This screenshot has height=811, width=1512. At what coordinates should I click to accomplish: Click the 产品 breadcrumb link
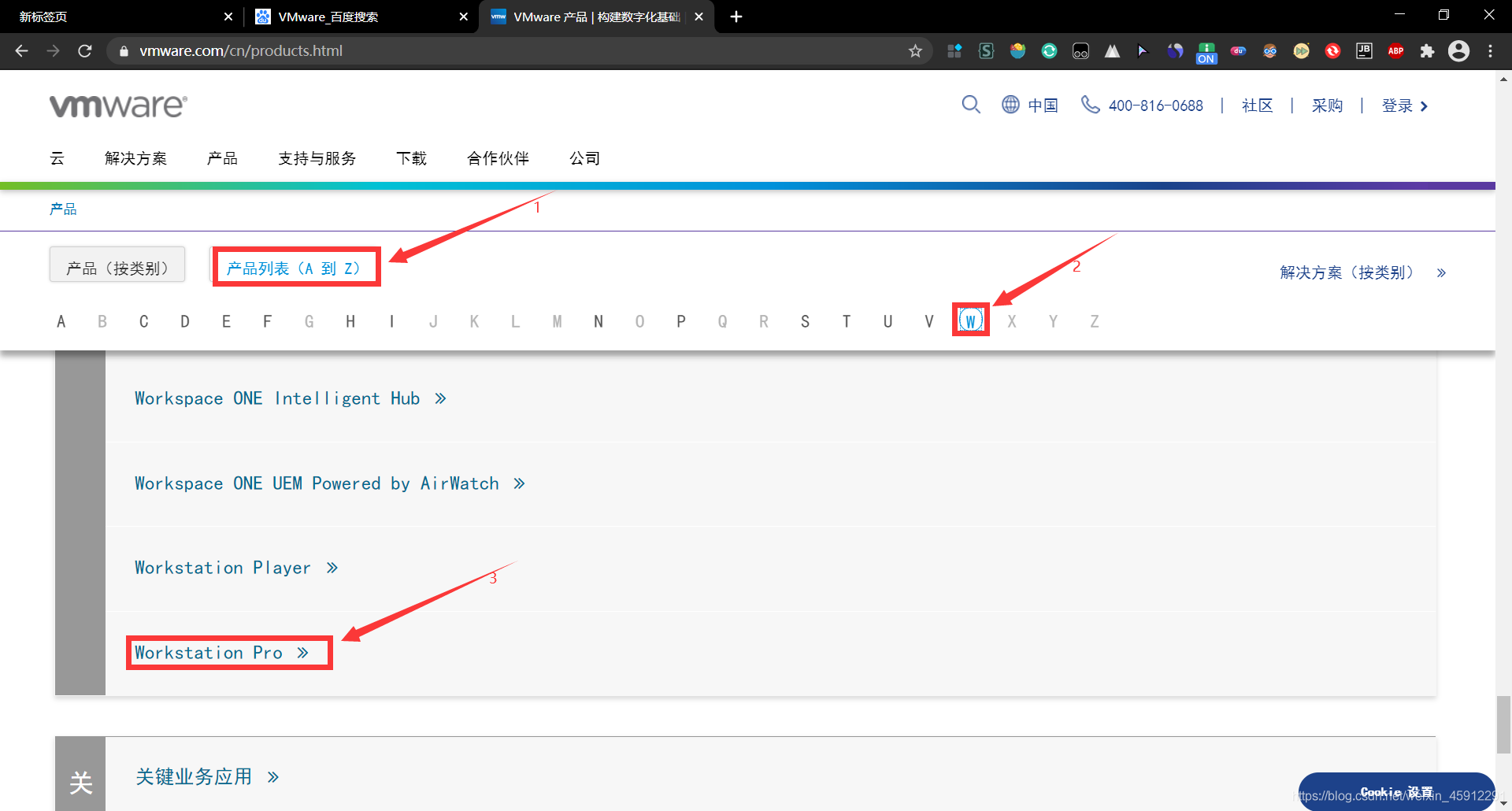(x=63, y=209)
